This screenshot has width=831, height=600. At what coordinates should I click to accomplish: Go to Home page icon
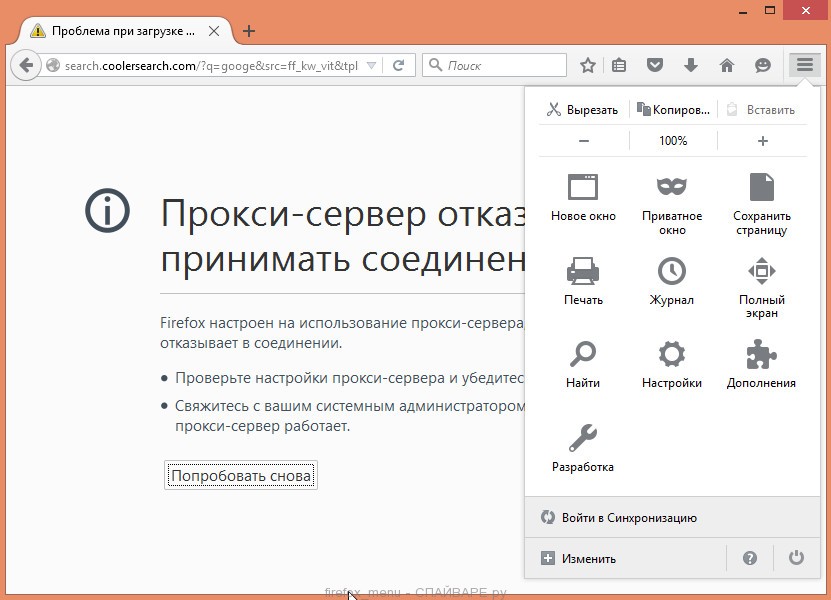[727, 65]
